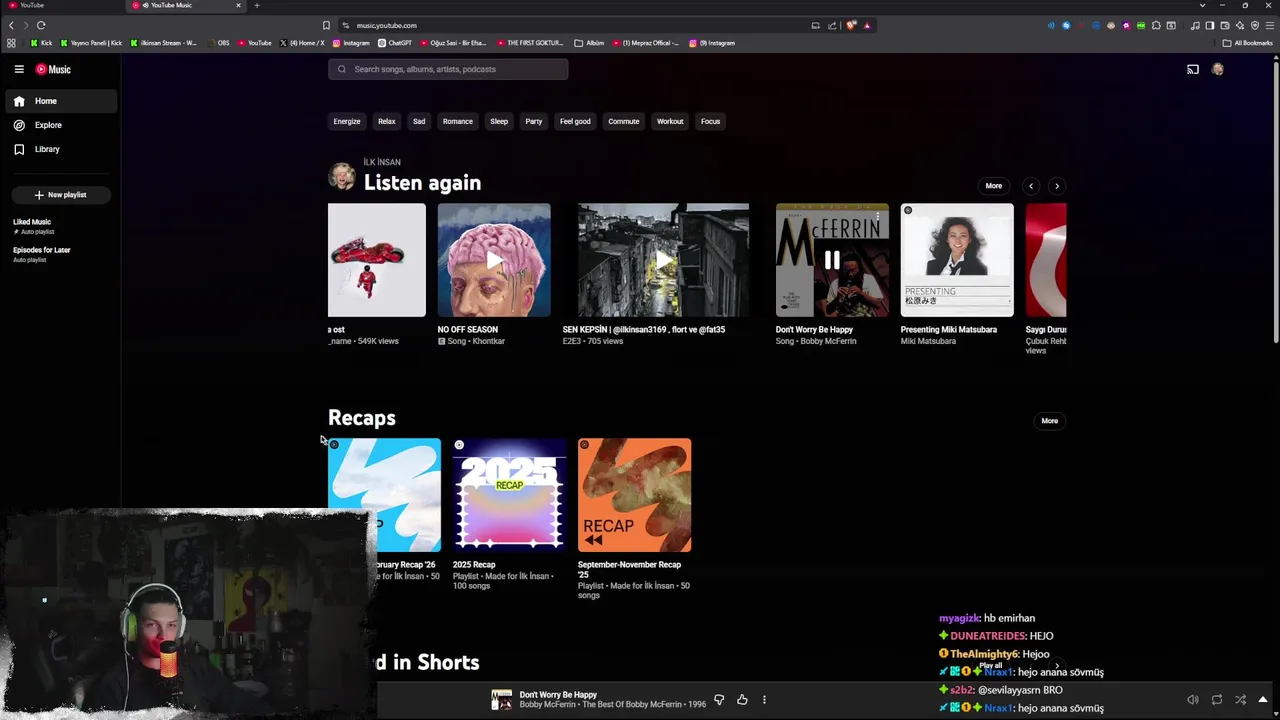This screenshot has height=720, width=1280.
Task: Open the All Bookmarks folder
Action: pyautogui.click(x=1248, y=43)
